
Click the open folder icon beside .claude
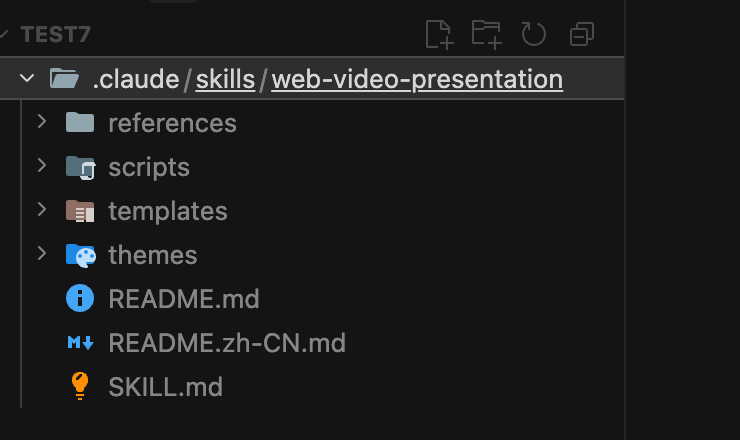coord(64,78)
